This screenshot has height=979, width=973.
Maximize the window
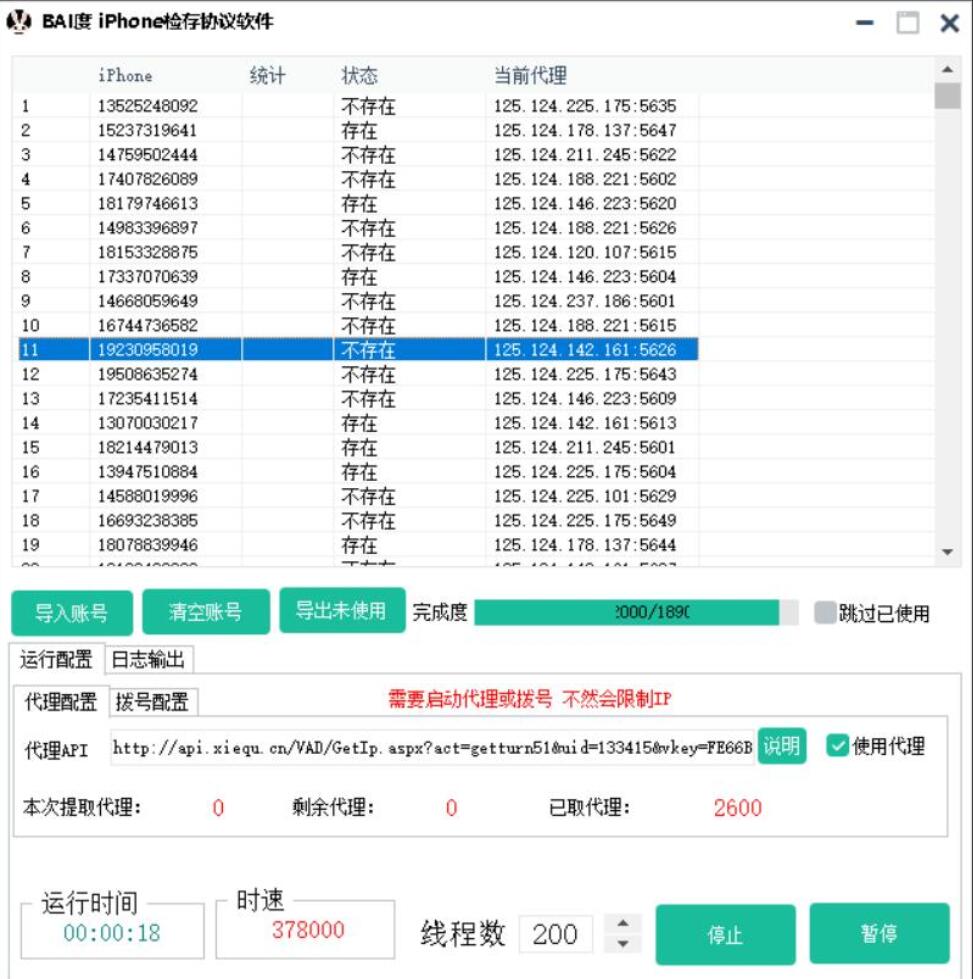(907, 22)
